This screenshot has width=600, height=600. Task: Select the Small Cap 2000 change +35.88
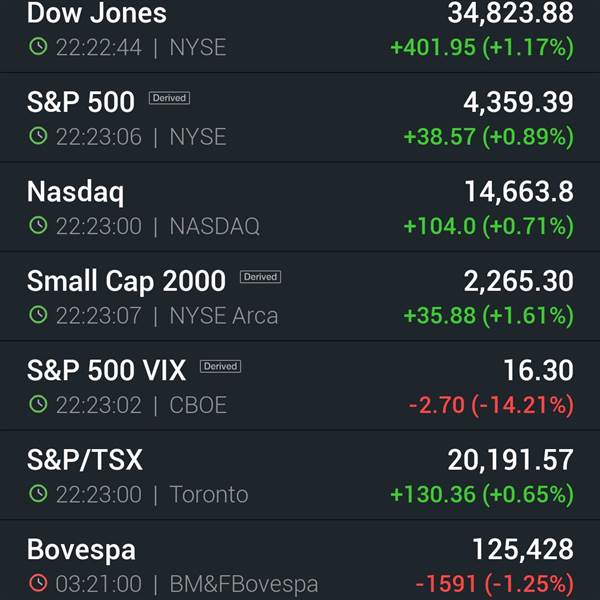tap(440, 316)
